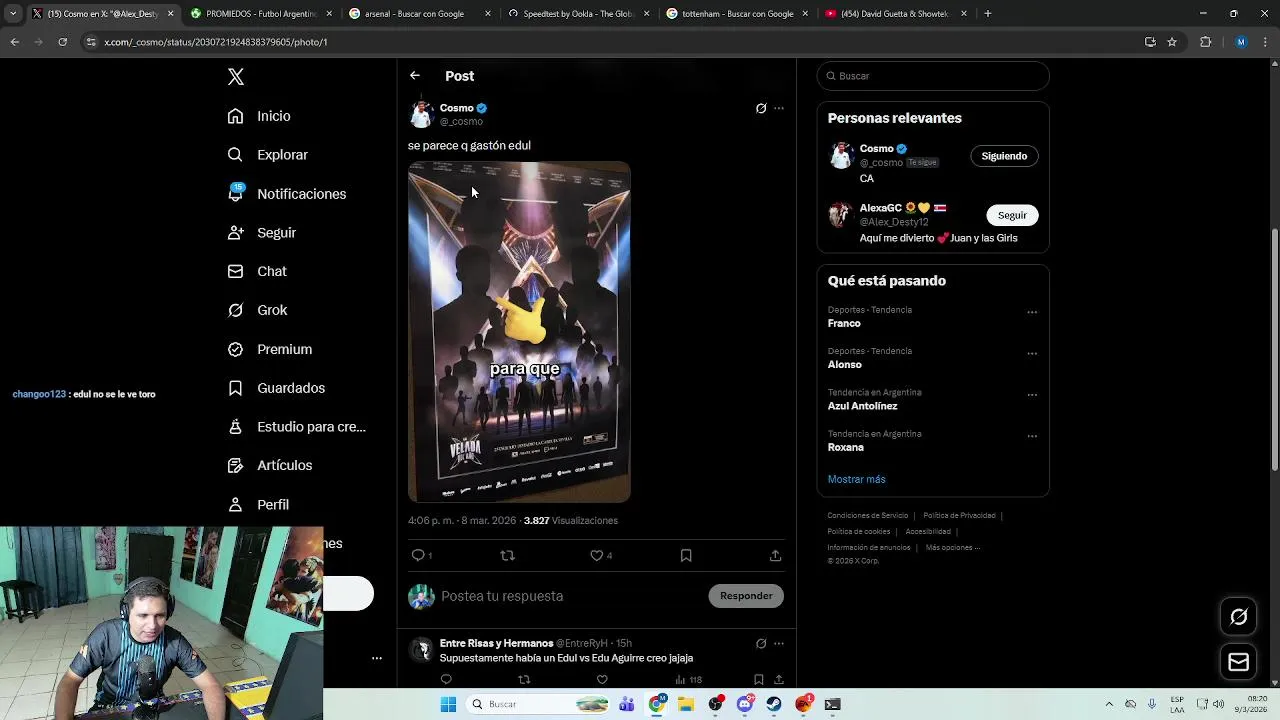The width and height of the screenshot is (1280, 720).
Task: Reload the page
Action: click(x=62, y=42)
